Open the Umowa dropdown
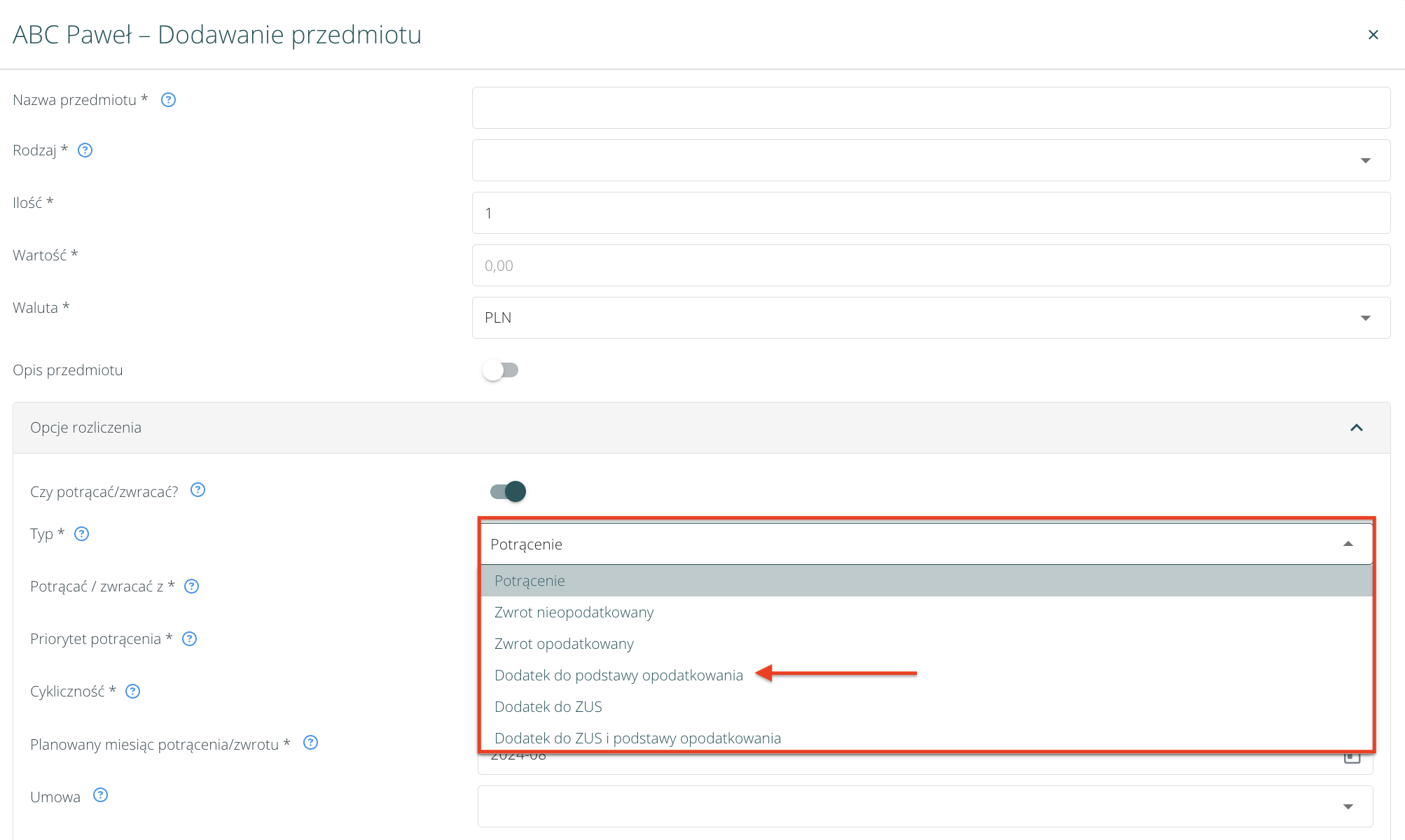 (x=925, y=806)
